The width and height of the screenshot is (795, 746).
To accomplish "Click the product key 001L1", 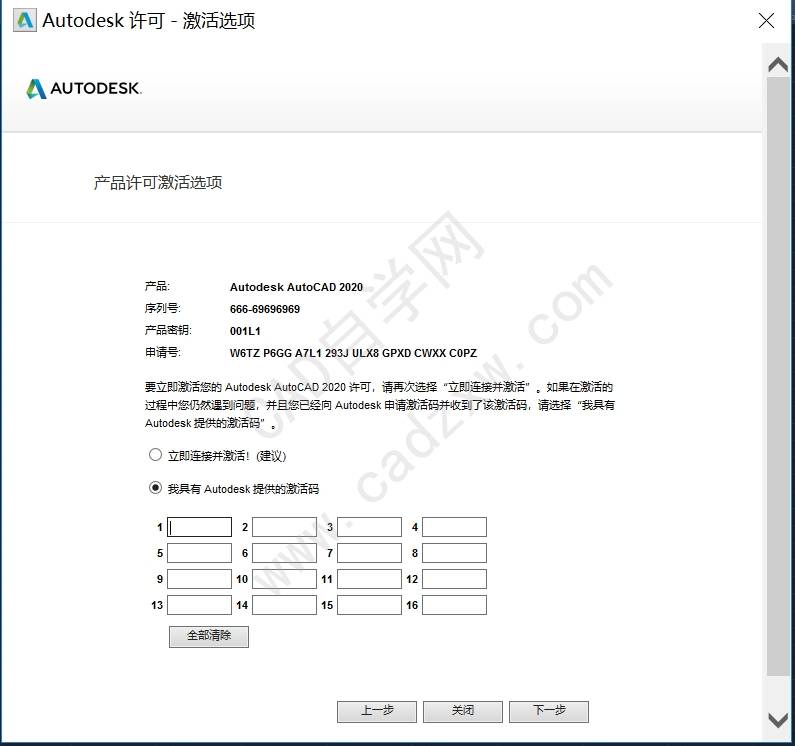I will [245, 331].
